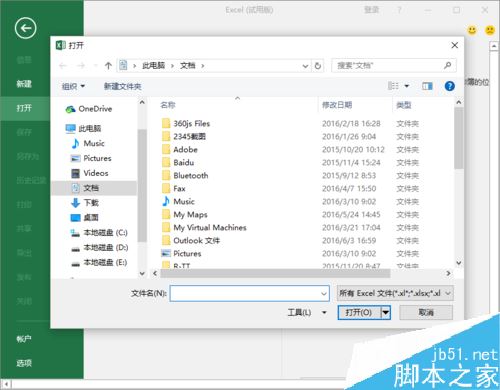Select 打开 in Excel backstage menu
Screen dimensions: 500x390
click(x=24, y=108)
